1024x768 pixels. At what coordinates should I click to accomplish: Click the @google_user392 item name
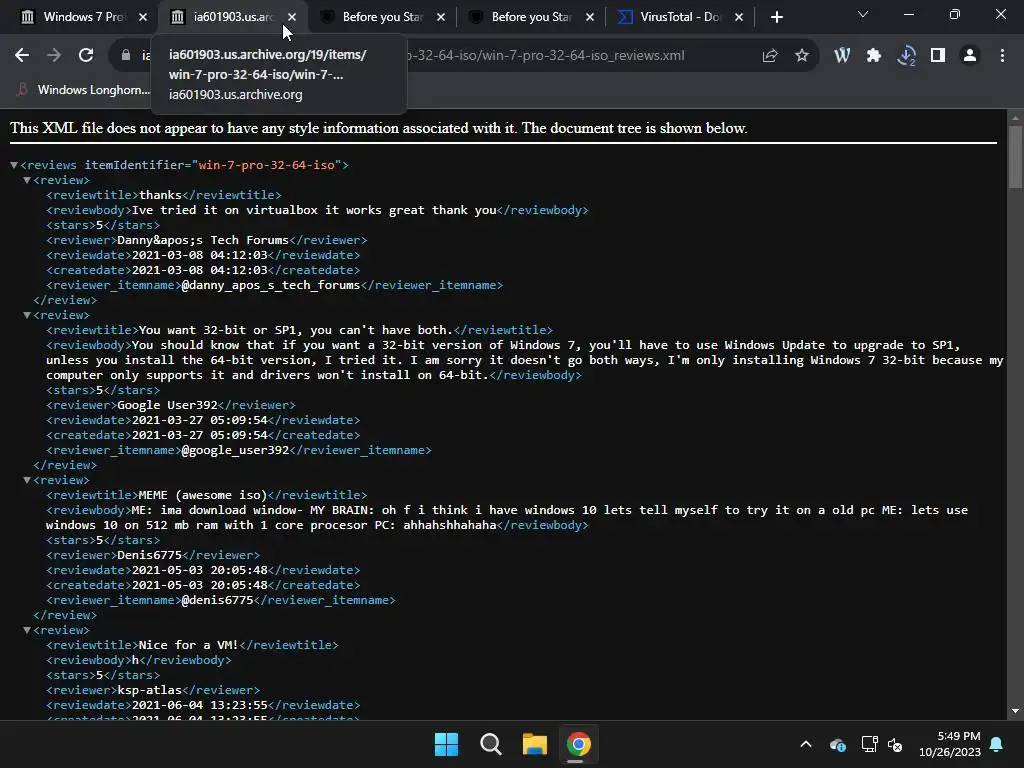(235, 451)
